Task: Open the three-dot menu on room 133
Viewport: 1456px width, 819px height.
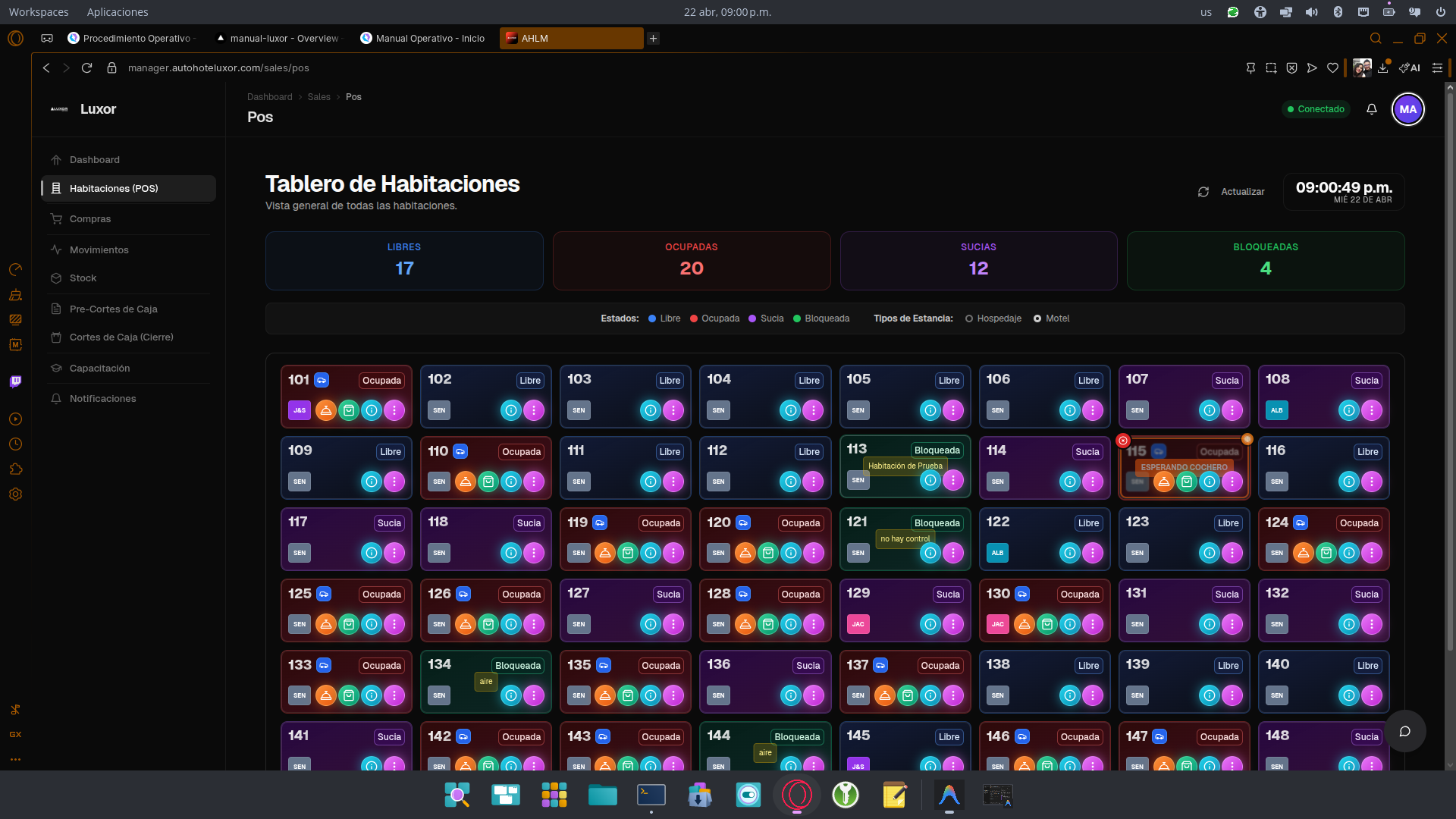Action: [x=394, y=695]
